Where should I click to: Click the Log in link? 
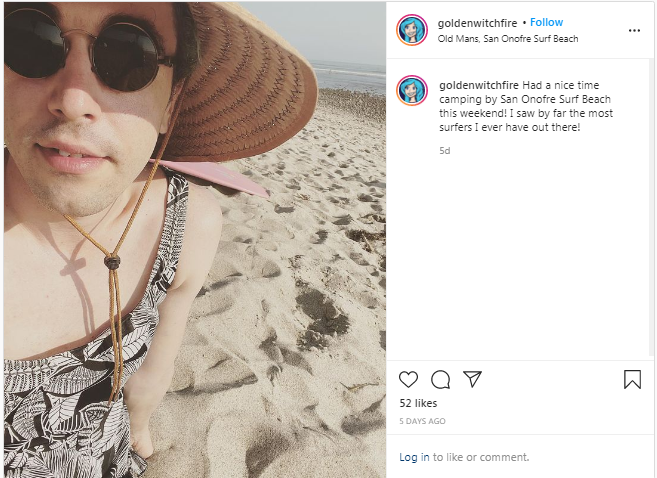414,457
